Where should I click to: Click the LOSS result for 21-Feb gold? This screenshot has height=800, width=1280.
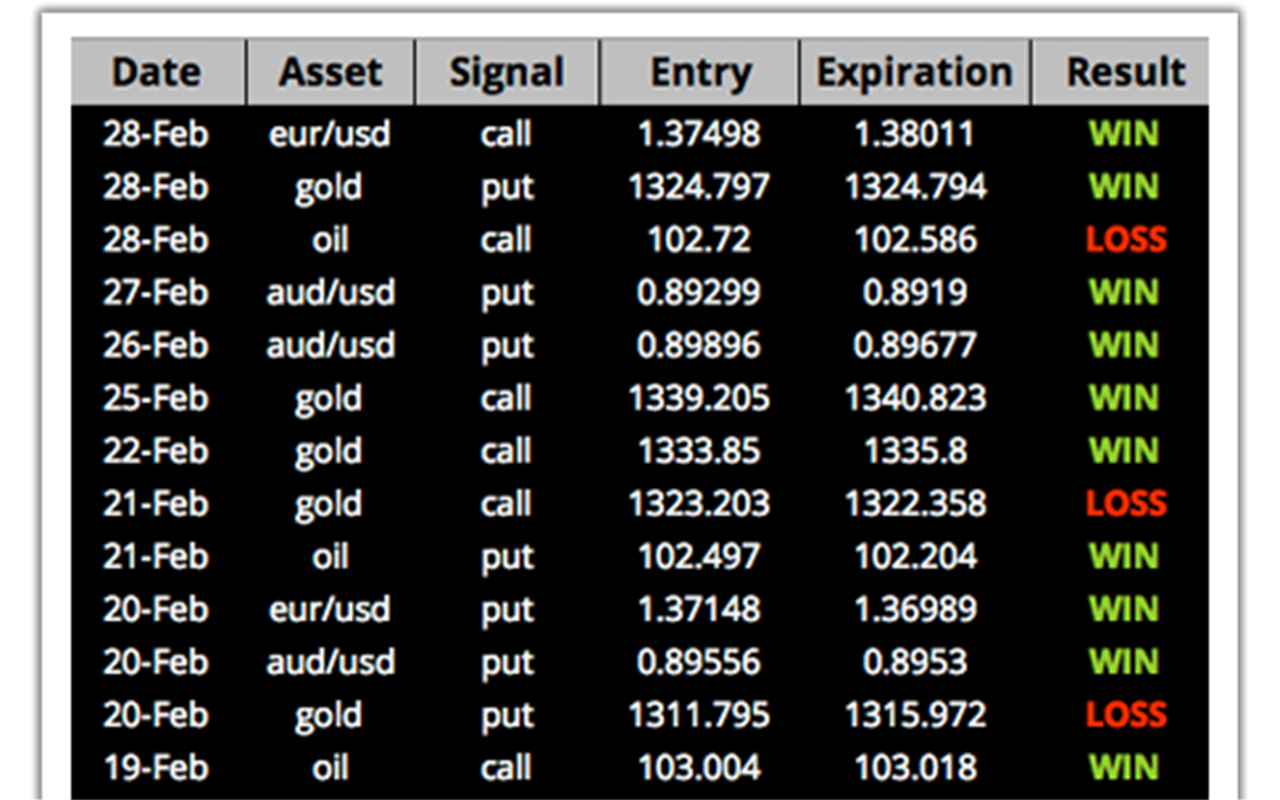click(x=1126, y=504)
